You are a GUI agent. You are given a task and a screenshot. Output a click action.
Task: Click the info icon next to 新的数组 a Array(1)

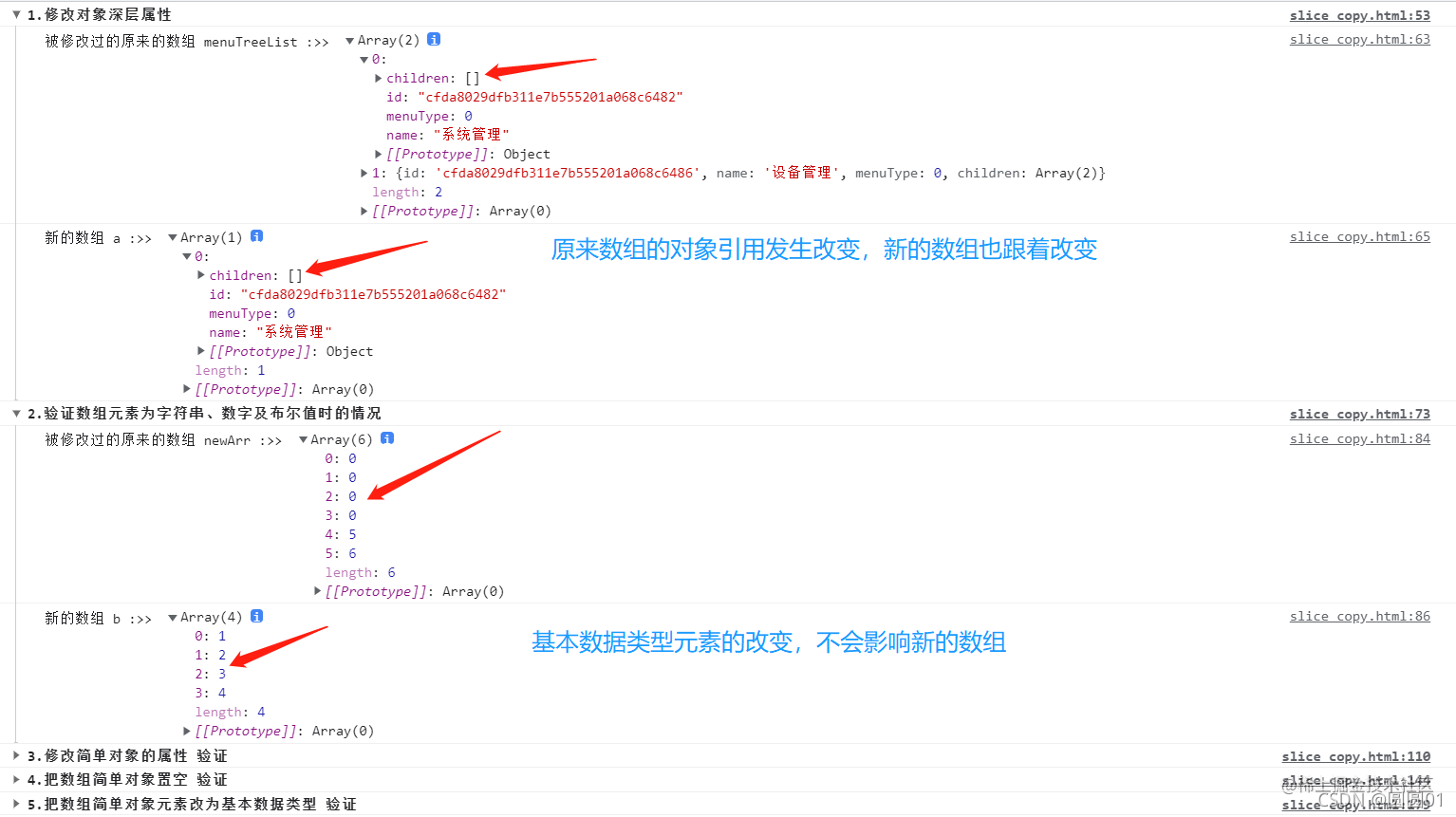[x=256, y=236]
